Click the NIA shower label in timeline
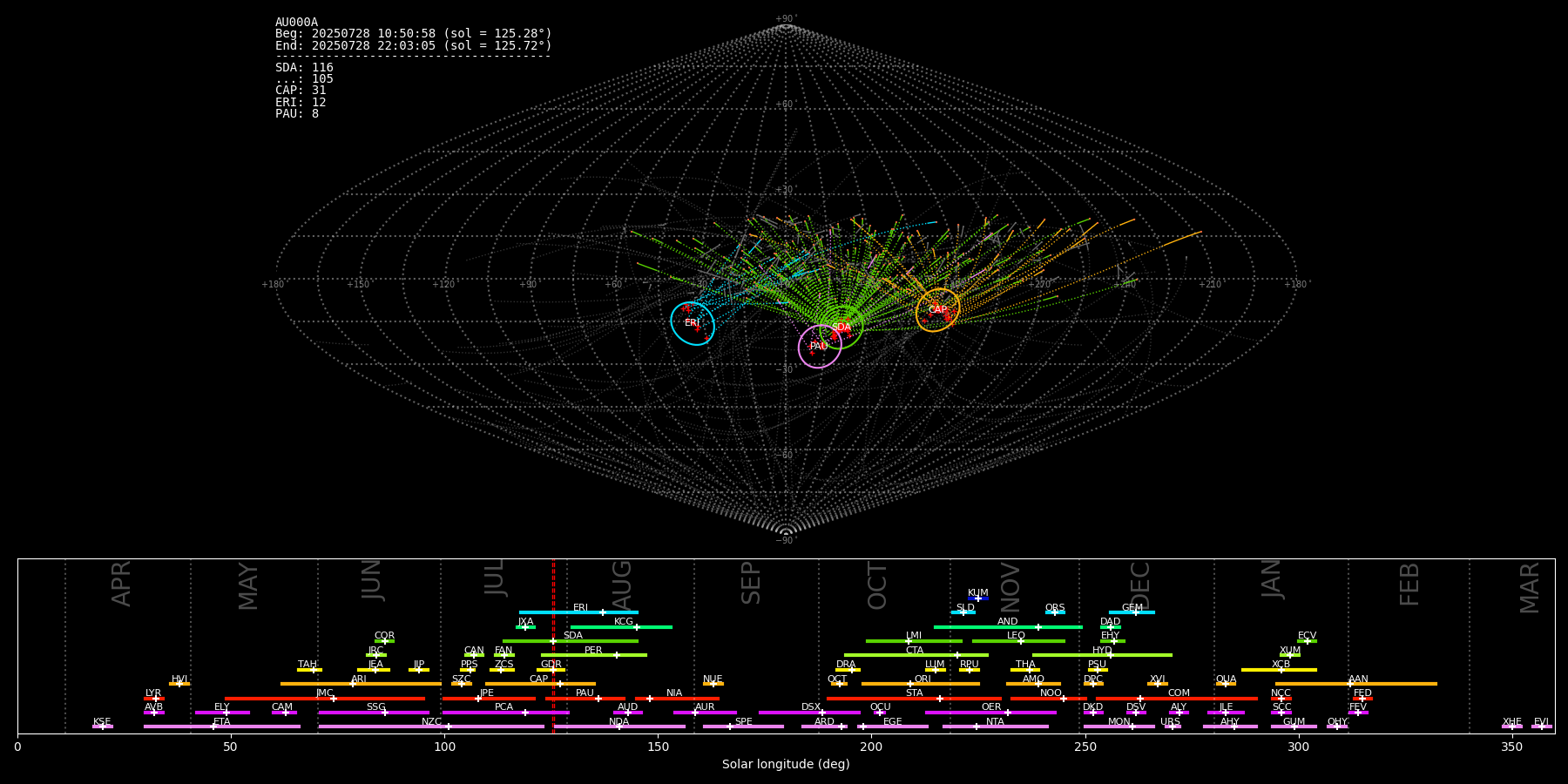1568x784 pixels. [x=674, y=693]
